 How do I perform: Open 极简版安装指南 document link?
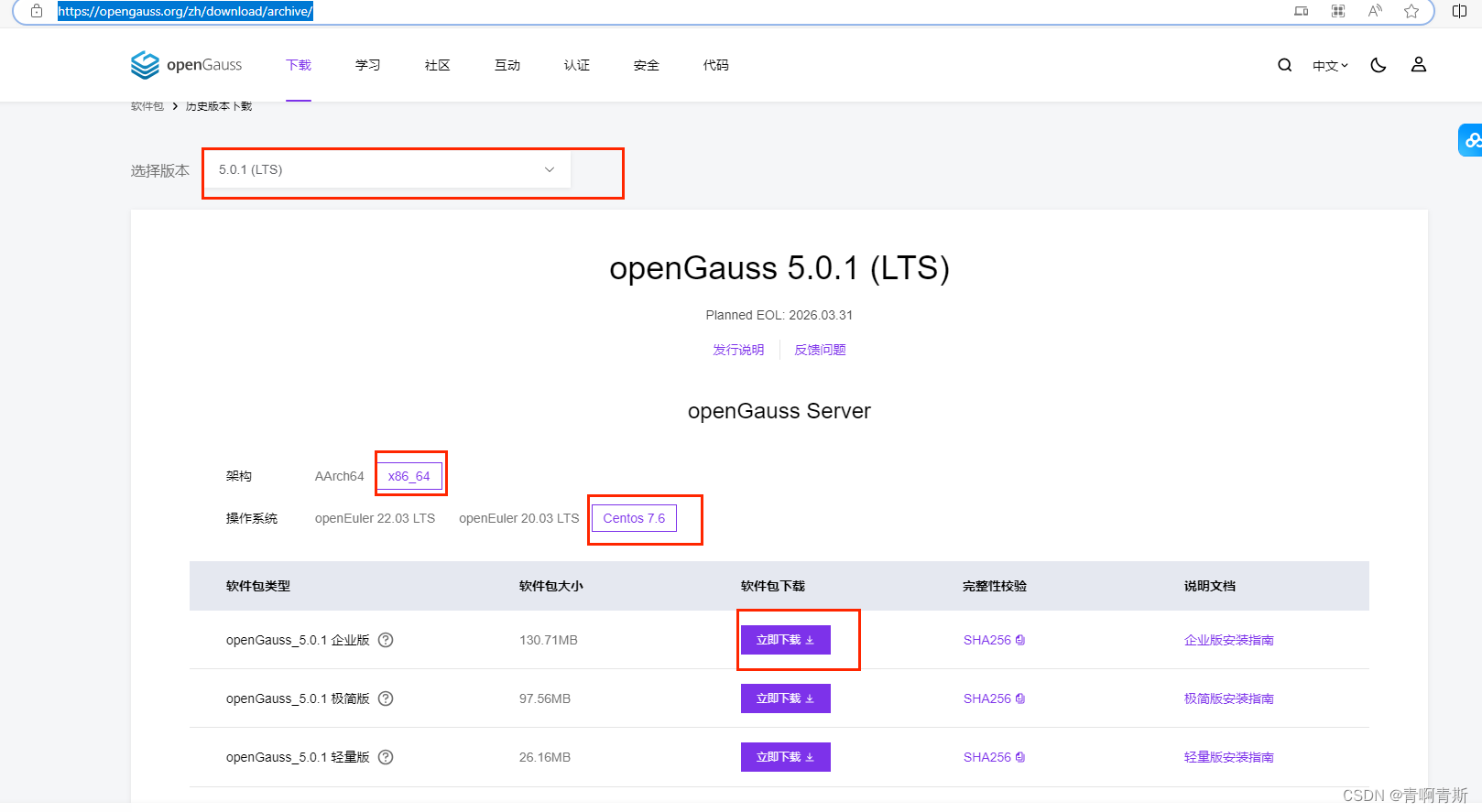pos(1229,698)
